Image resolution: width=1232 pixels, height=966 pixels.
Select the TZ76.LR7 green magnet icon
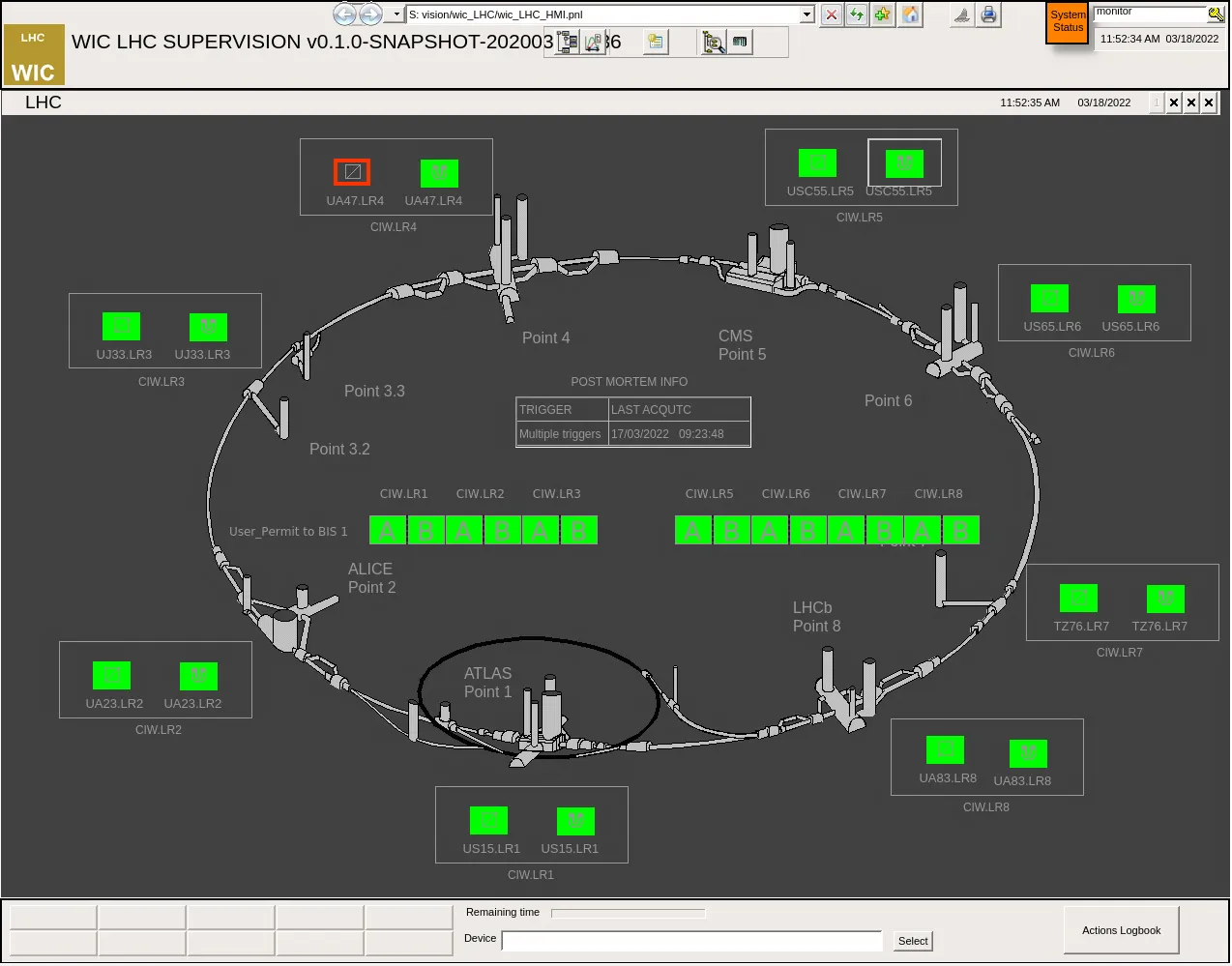coord(1165,599)
